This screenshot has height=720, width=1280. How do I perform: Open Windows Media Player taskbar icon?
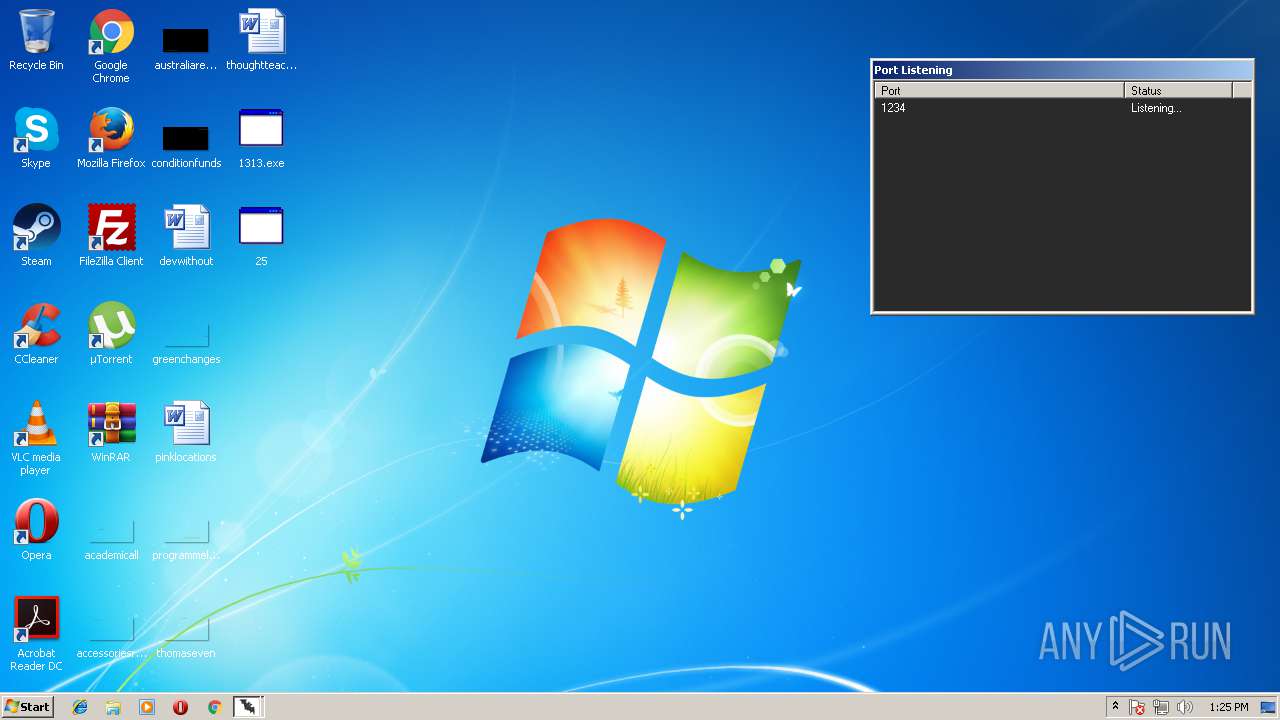[x=147, y=707]
